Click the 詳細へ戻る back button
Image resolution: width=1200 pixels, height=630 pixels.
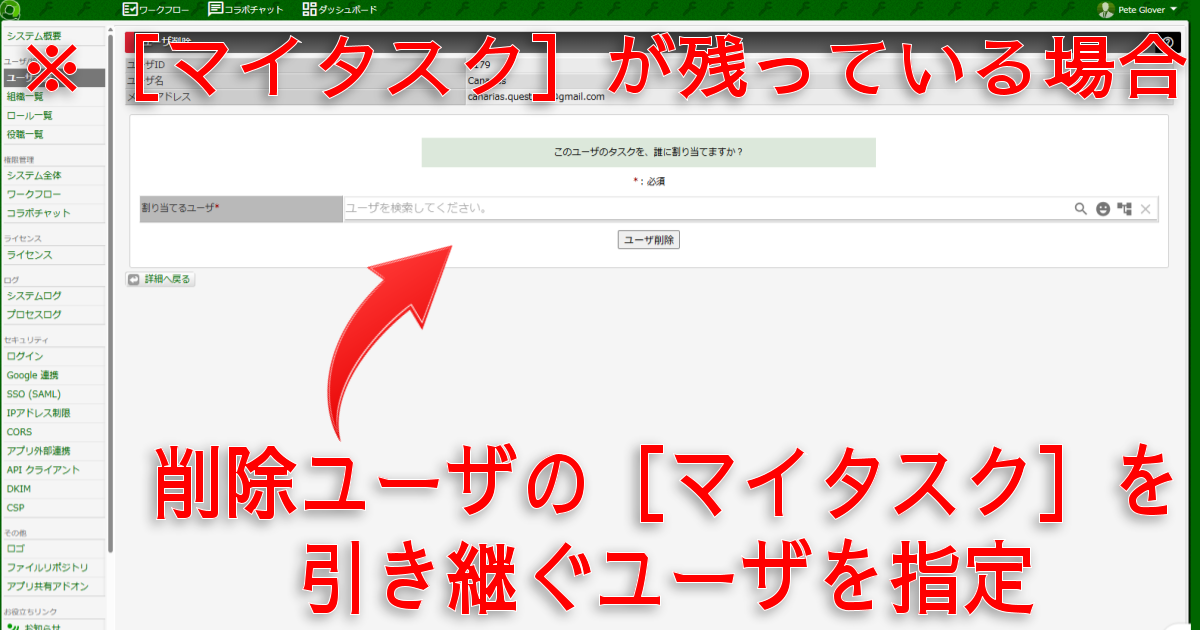point(160,279)
